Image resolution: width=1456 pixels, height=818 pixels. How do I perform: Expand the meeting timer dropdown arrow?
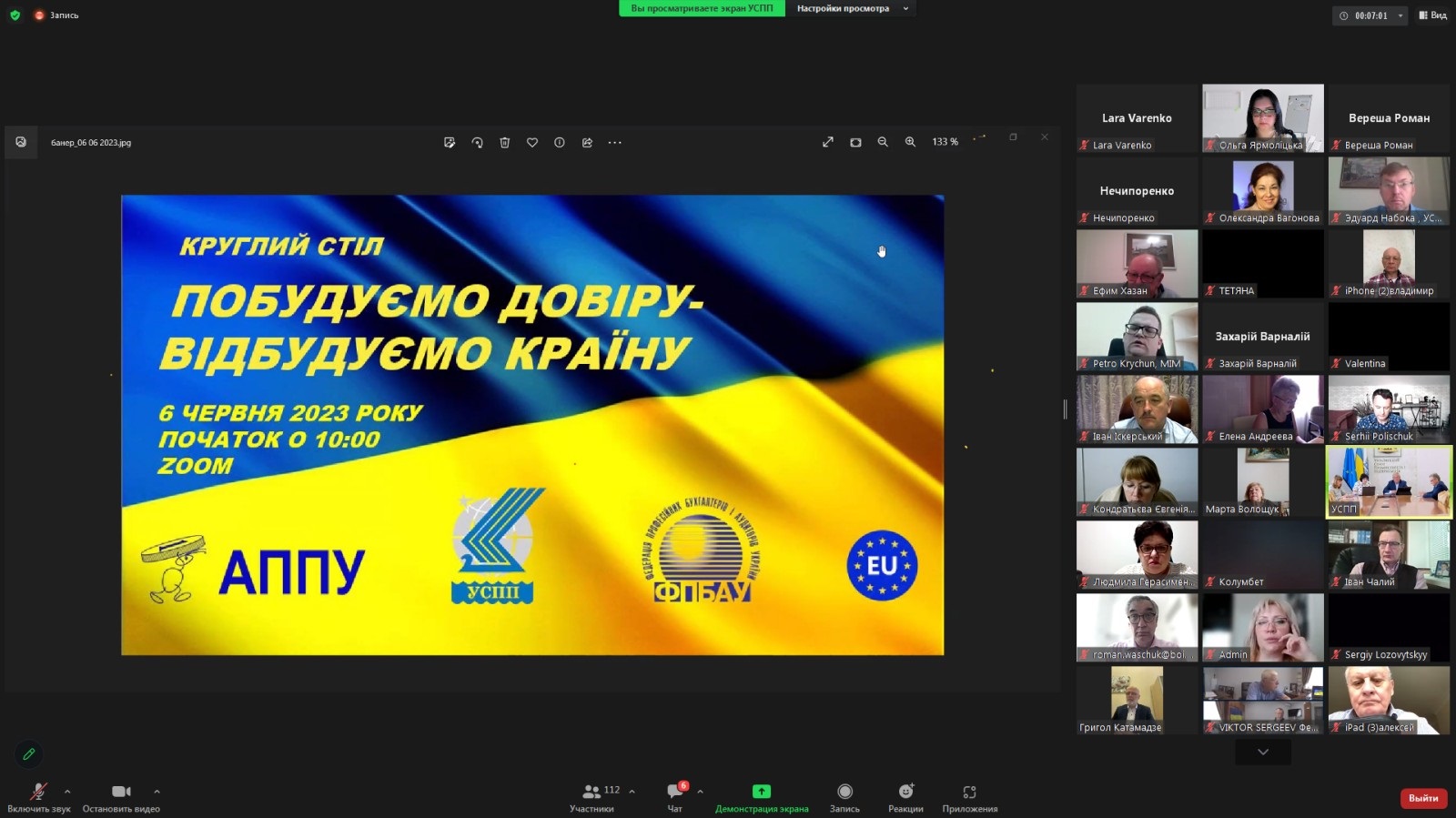point(1400,15)
